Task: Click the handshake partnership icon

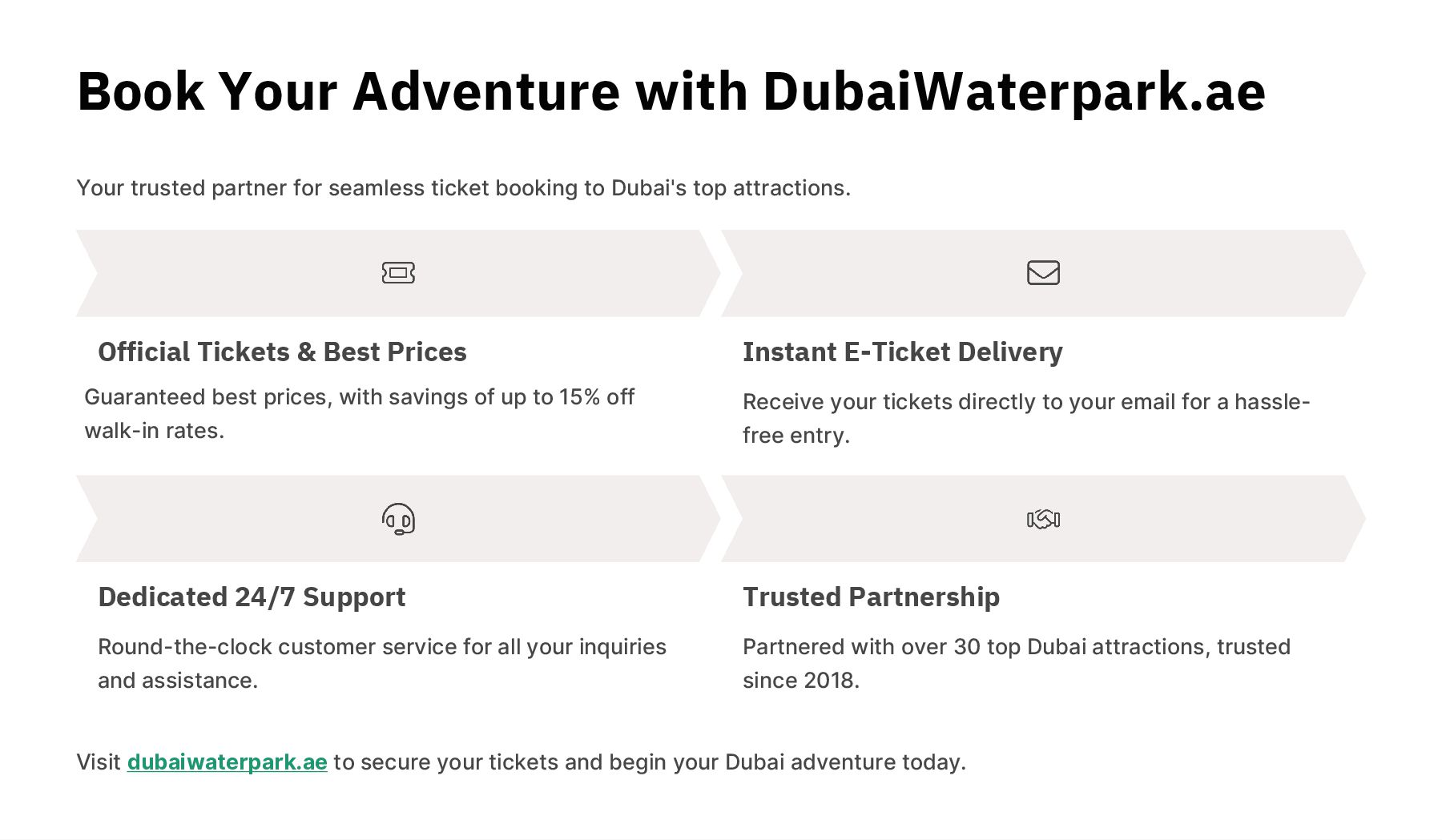Action: pos(1043,519)
